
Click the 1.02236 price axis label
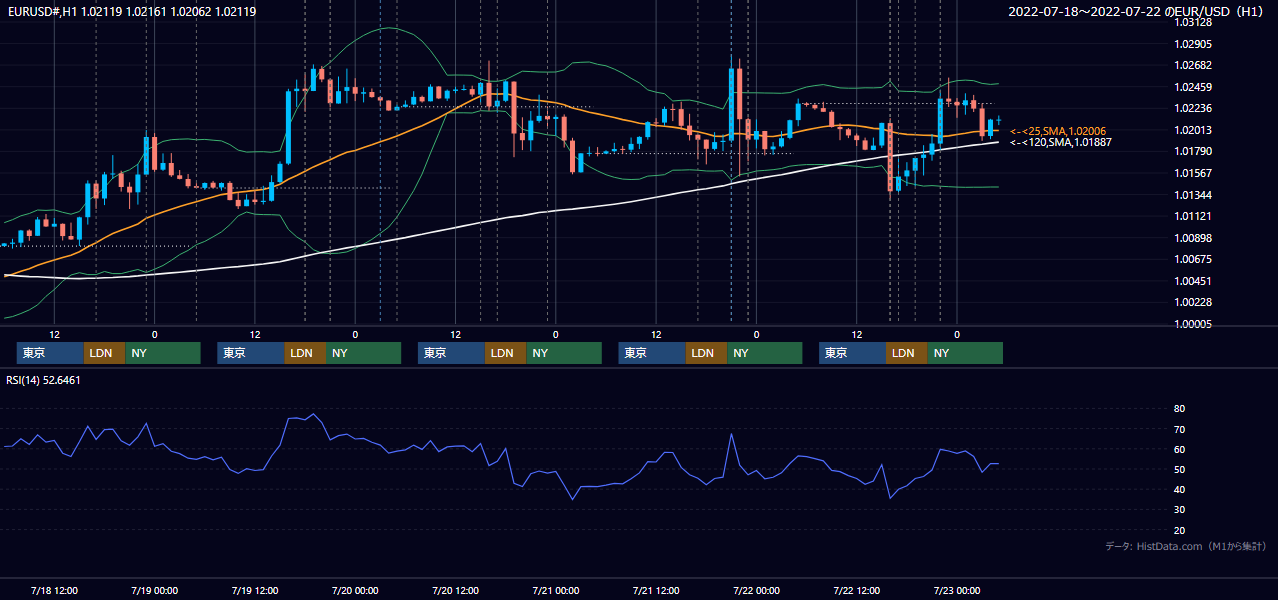click(x=1194, y=108)
